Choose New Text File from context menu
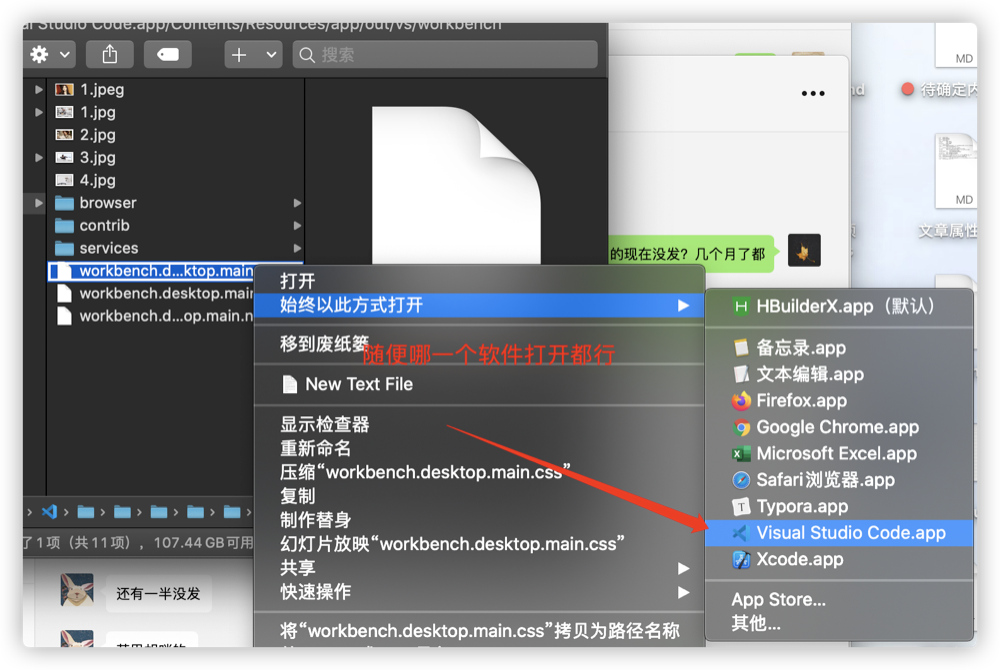The height and width of the screenshot is (670, 1000). [x=478, y=384]
